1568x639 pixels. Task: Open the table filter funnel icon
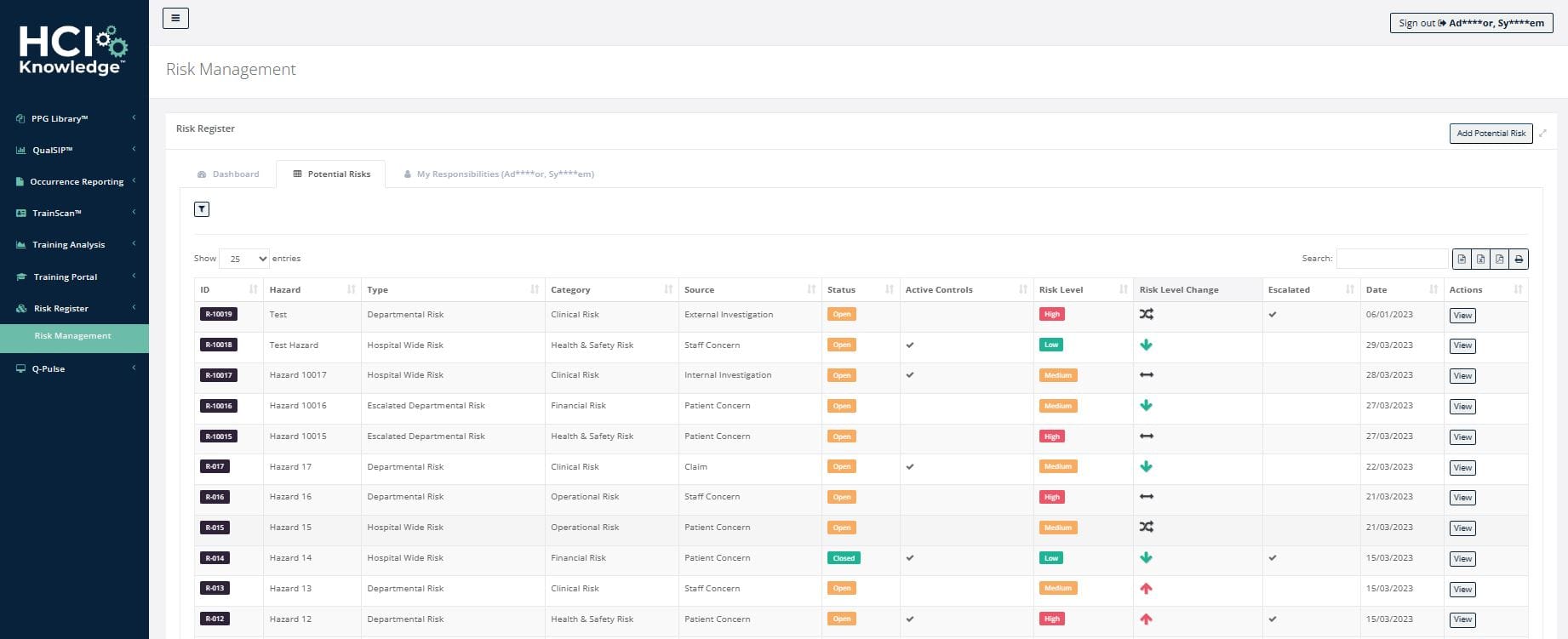coord(202,209)
